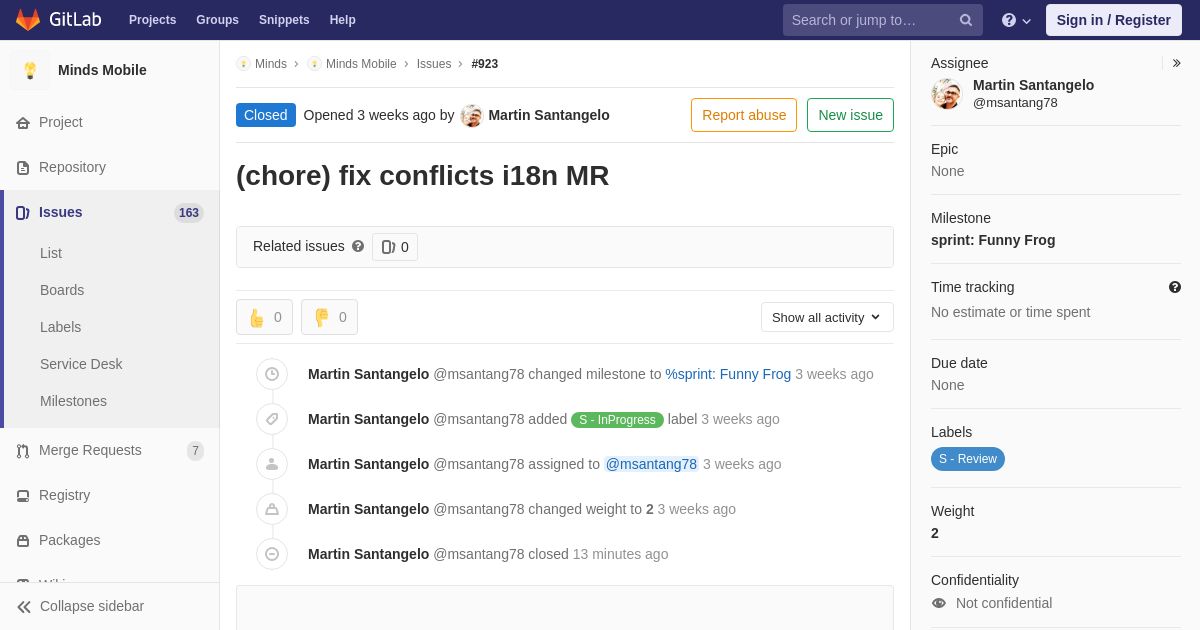
Task: Click the label added tag icon
Action: (x=272, y=419)
